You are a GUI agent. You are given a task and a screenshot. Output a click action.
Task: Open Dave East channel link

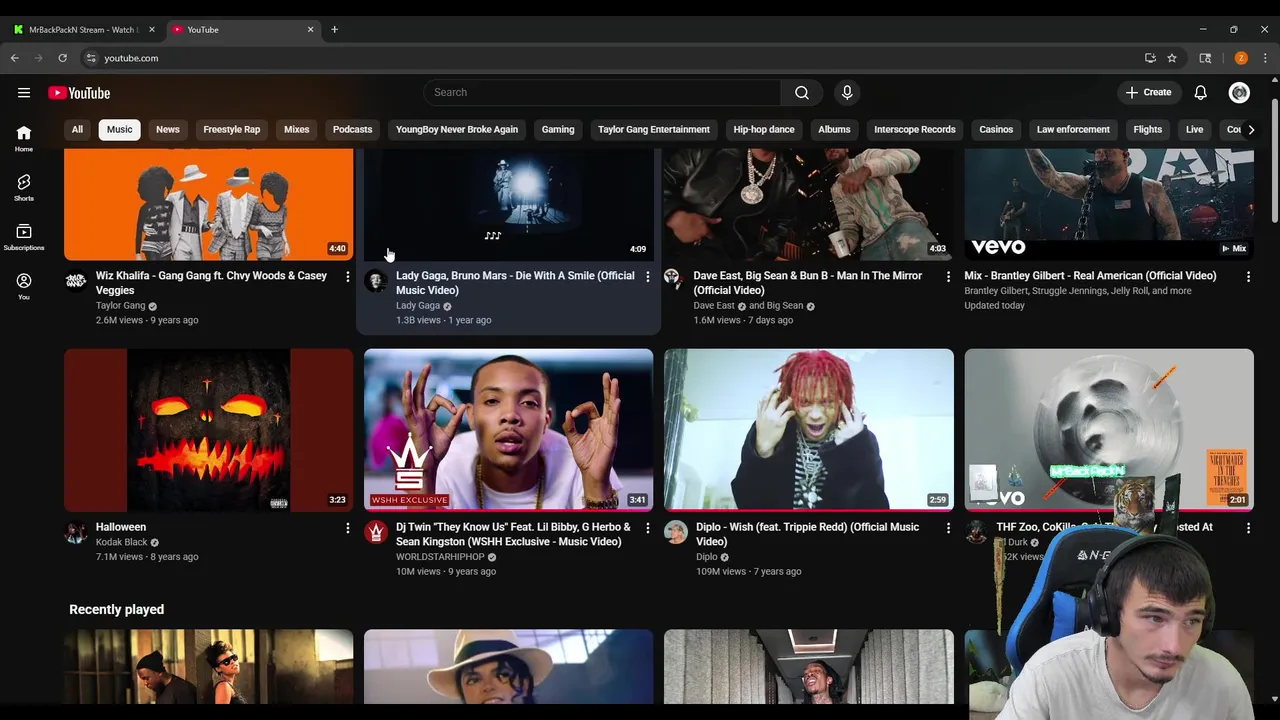click(x=714, y=306)
